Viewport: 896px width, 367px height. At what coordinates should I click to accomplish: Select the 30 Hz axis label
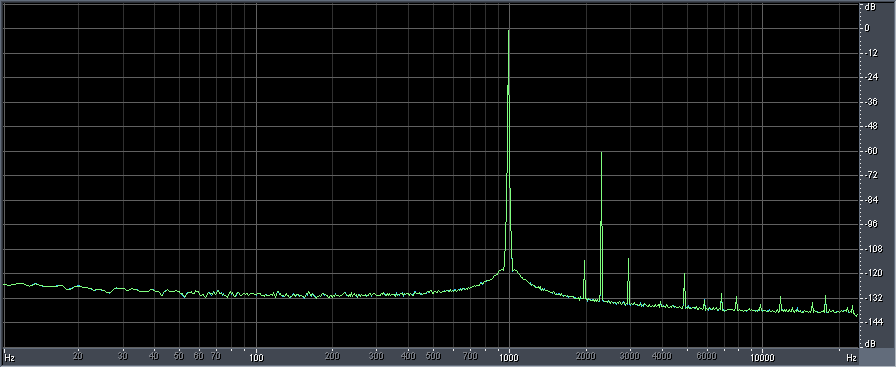point(123,356)
